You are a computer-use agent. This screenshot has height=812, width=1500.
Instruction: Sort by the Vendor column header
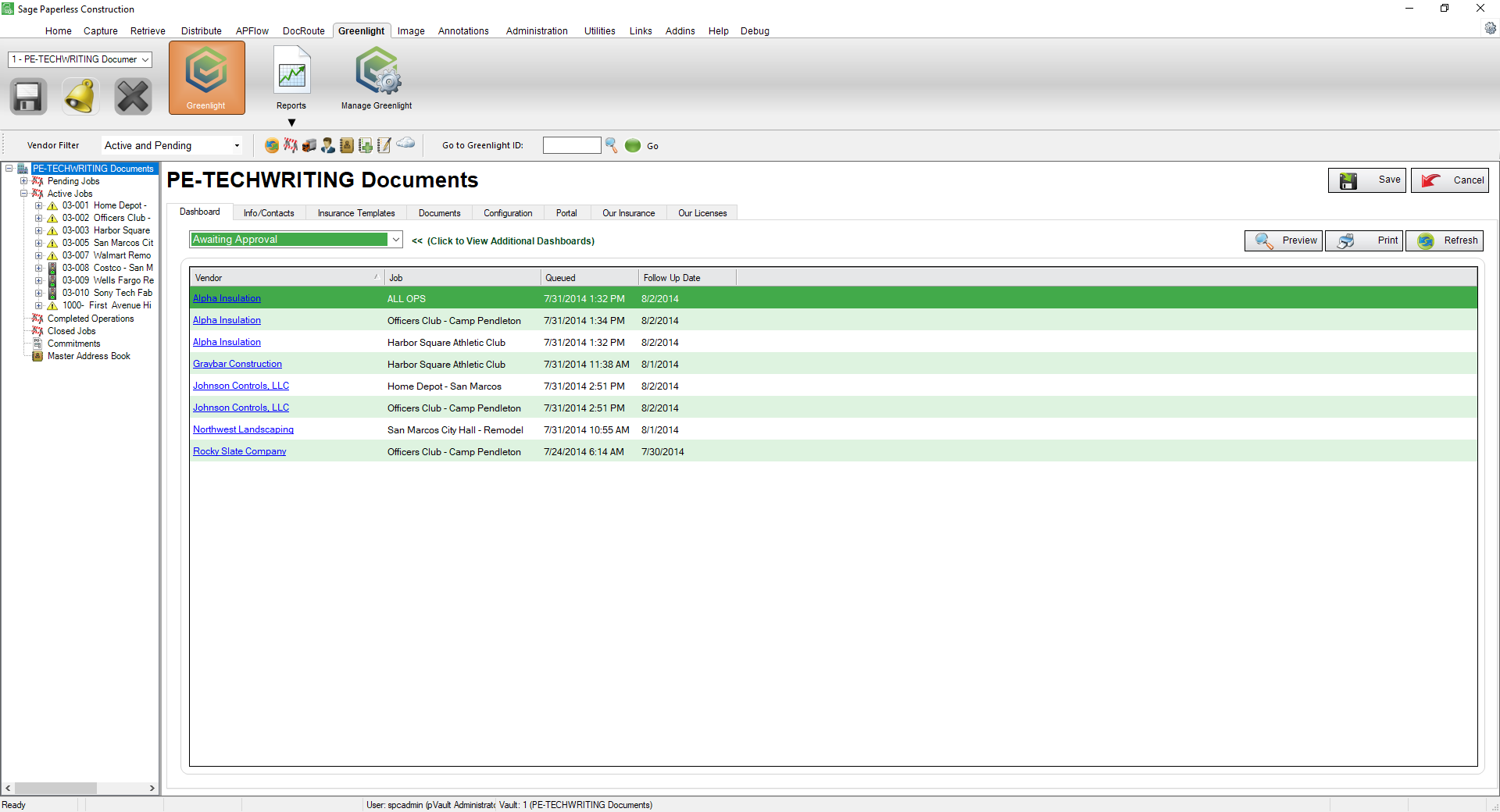[x=287, y=278]
